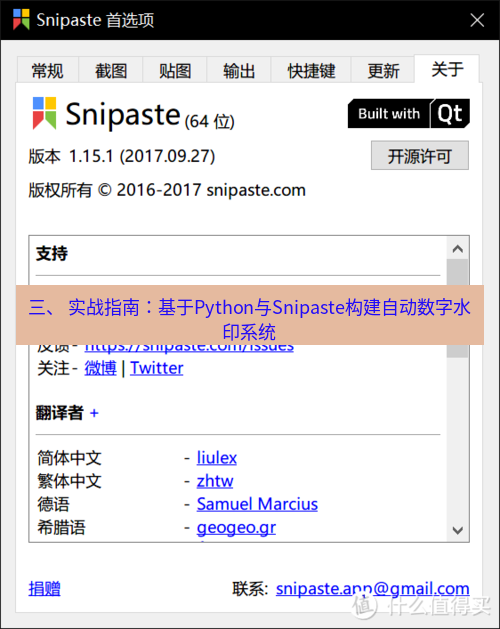Screen dimensions: 500x629
Task: Click the 版权所有 copyright line
Action: 167,190
